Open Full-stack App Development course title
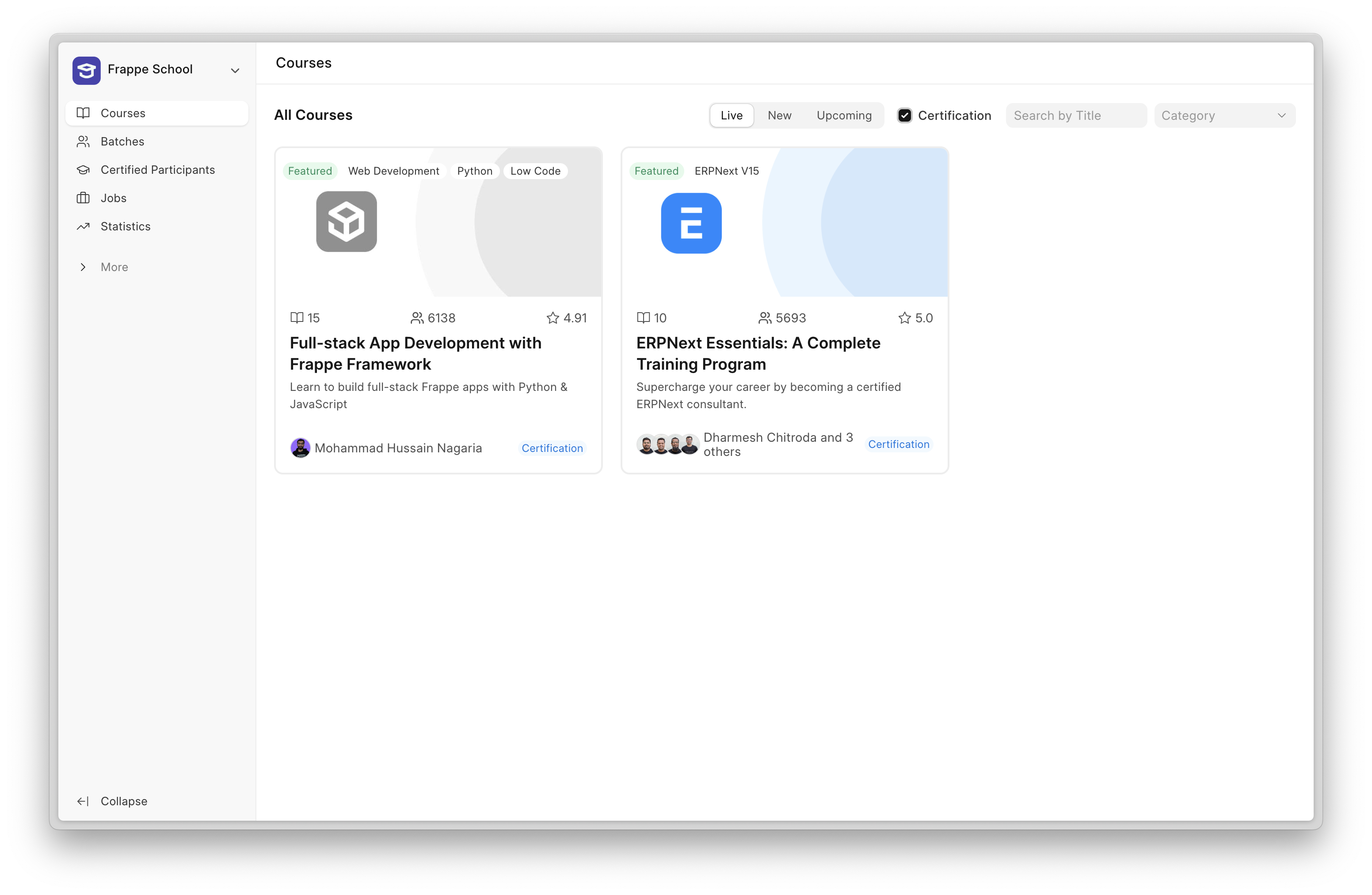 (415, 353)
